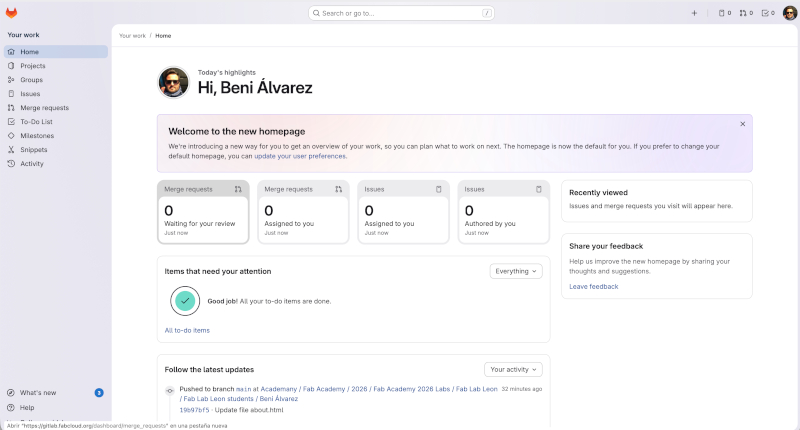Dismiss the welcome homepage banner
The height and width of the screenshot is (430, 800).
click(742, 124)
